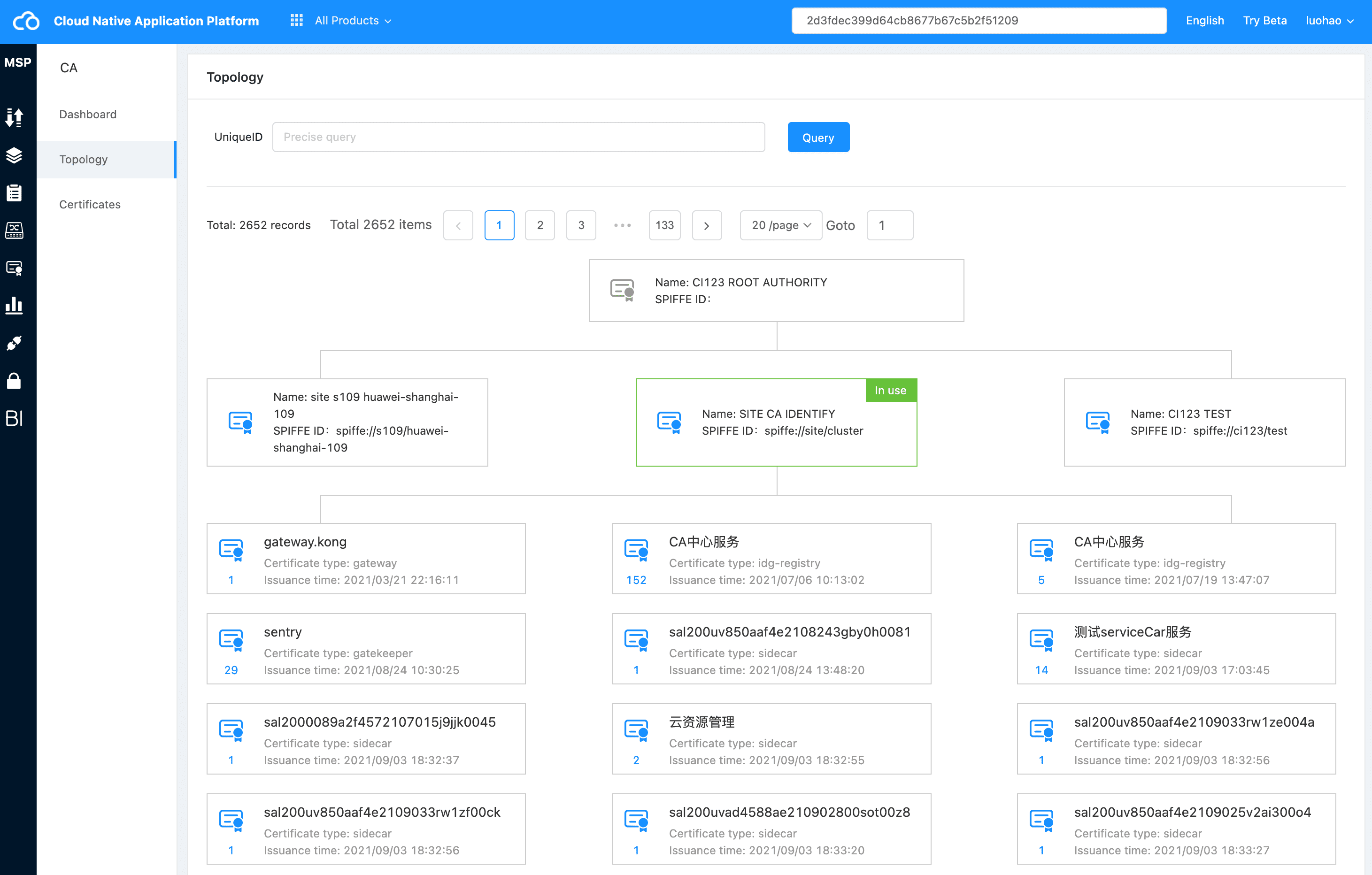This screenshot has width=1372, height=875.
Task: Click the count 152 under CA中心服务
Action: 636,580
